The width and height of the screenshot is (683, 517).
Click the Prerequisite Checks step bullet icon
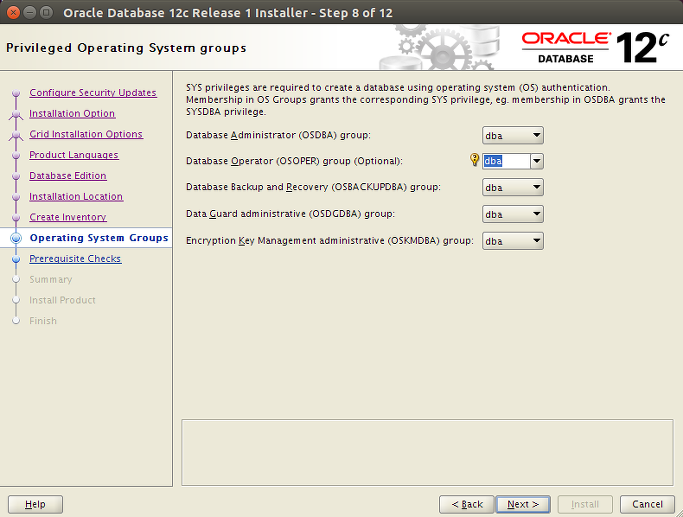tap(16, 259)
